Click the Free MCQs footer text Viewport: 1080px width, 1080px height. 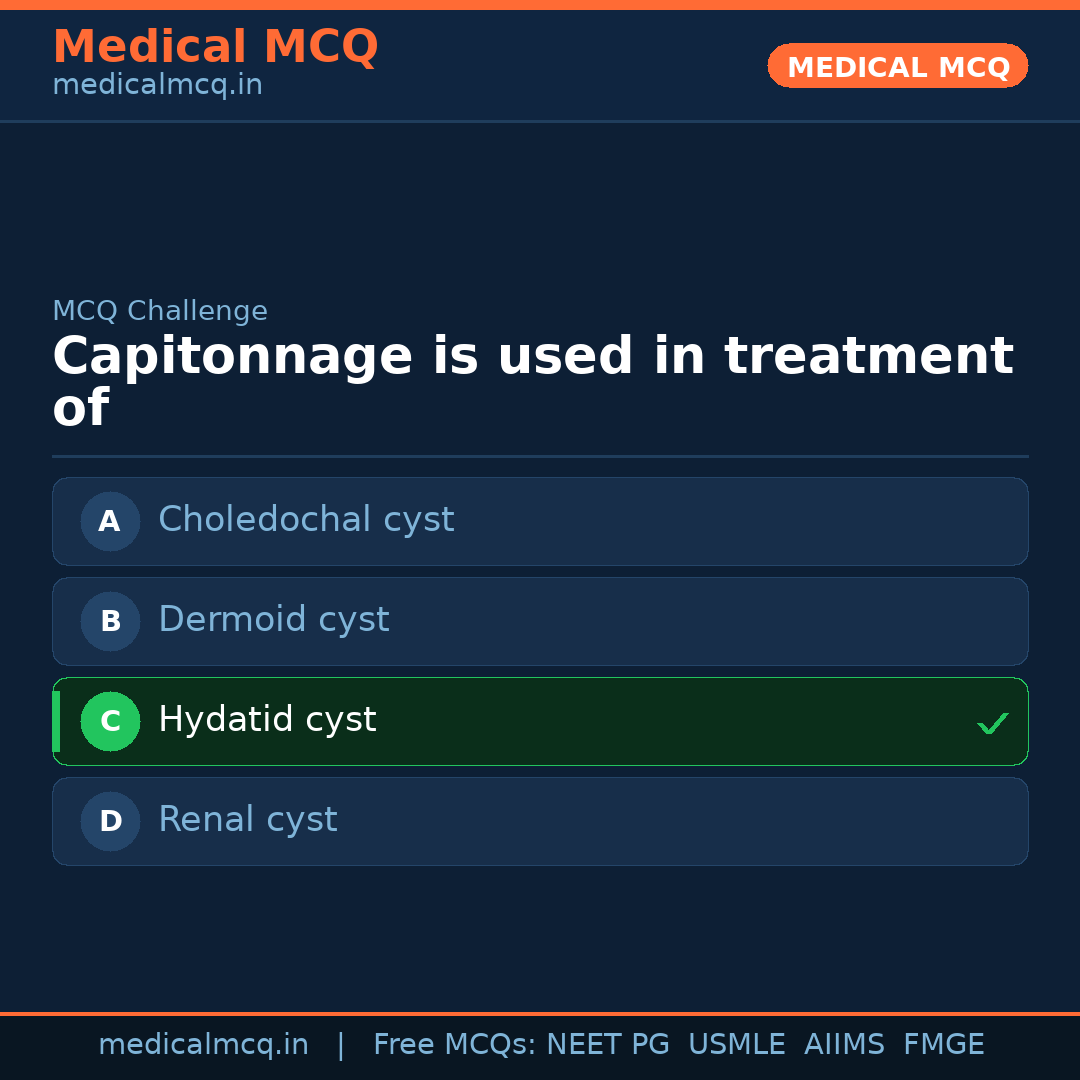455,1045
